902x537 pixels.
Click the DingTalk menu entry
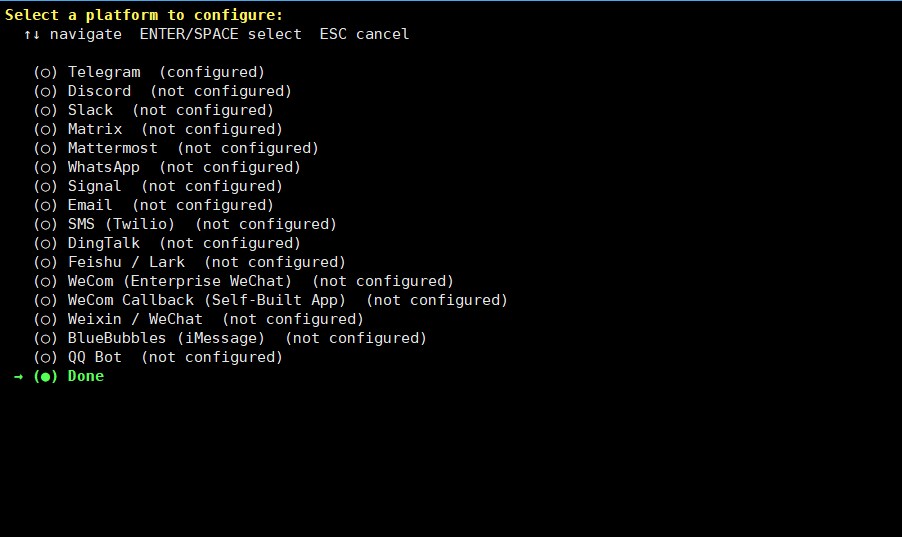[104, 243]
